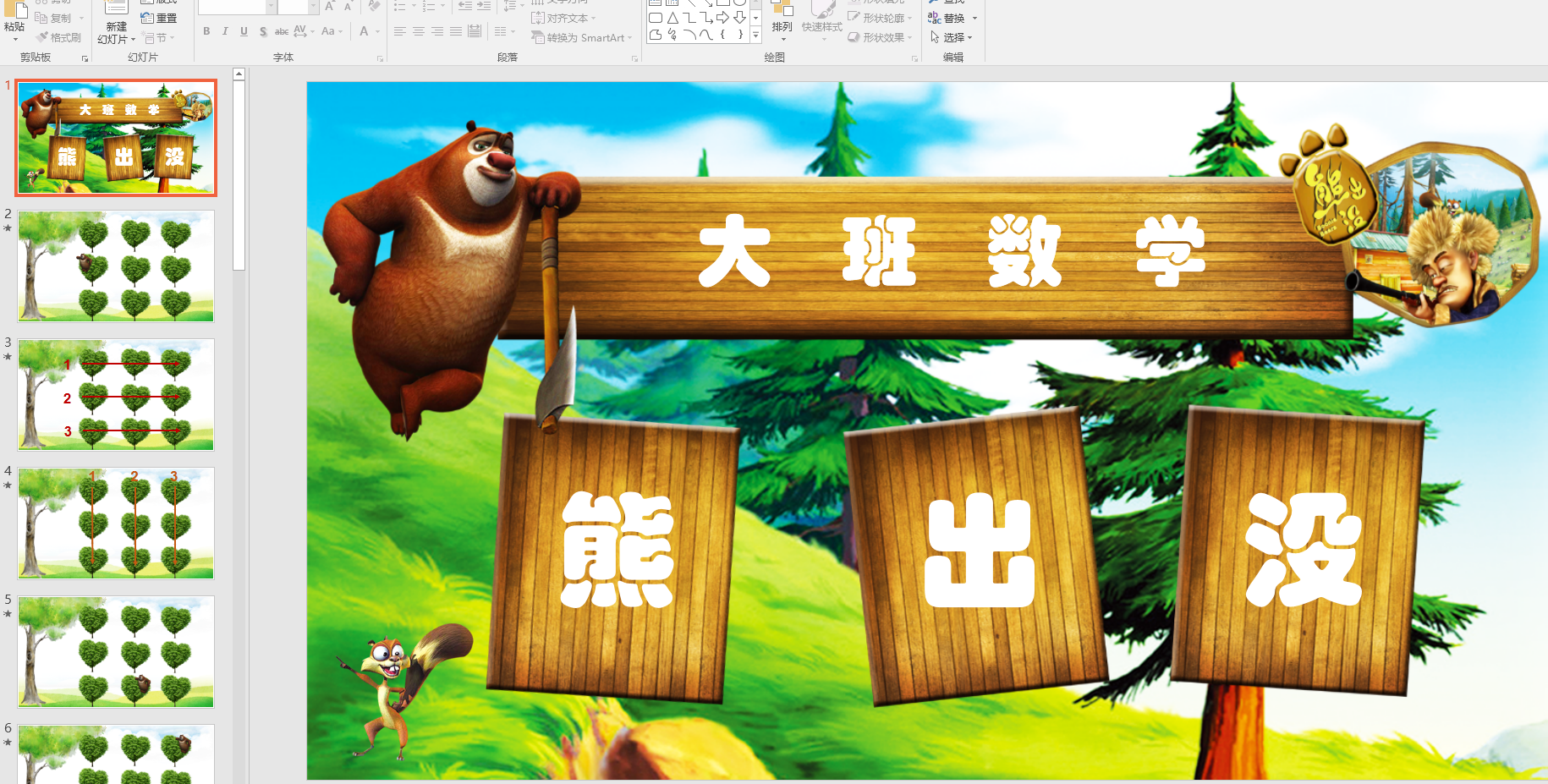The width and height of the screenshot is (1548, 784).
Task: Click the clear formatting eraser icon
Action: pyautogui.click(x=374, y=5)
